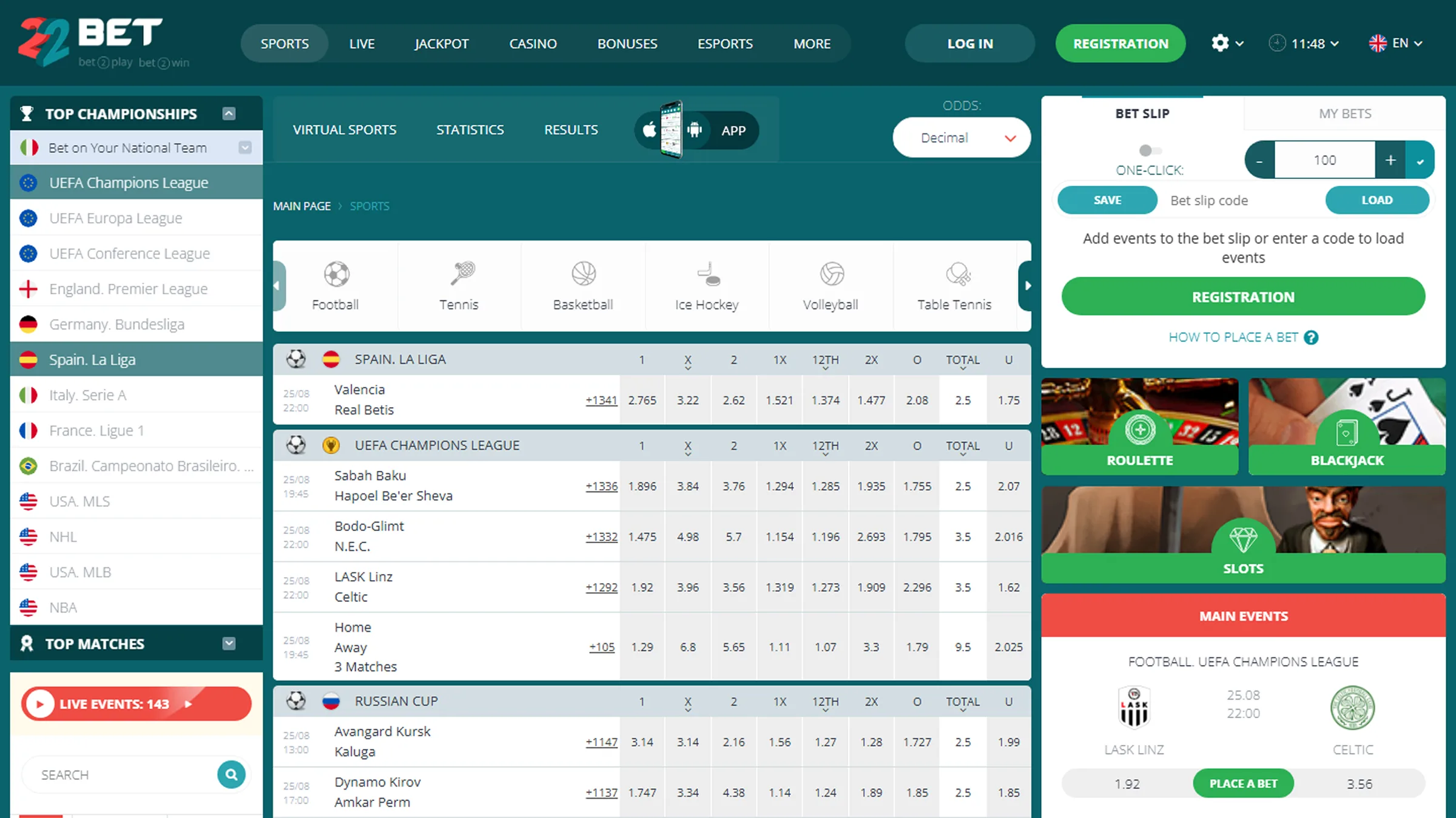This screenshot has width=1456, height=818.
Task: Select the Volleyball sport icon
Action: coord(831,286)
